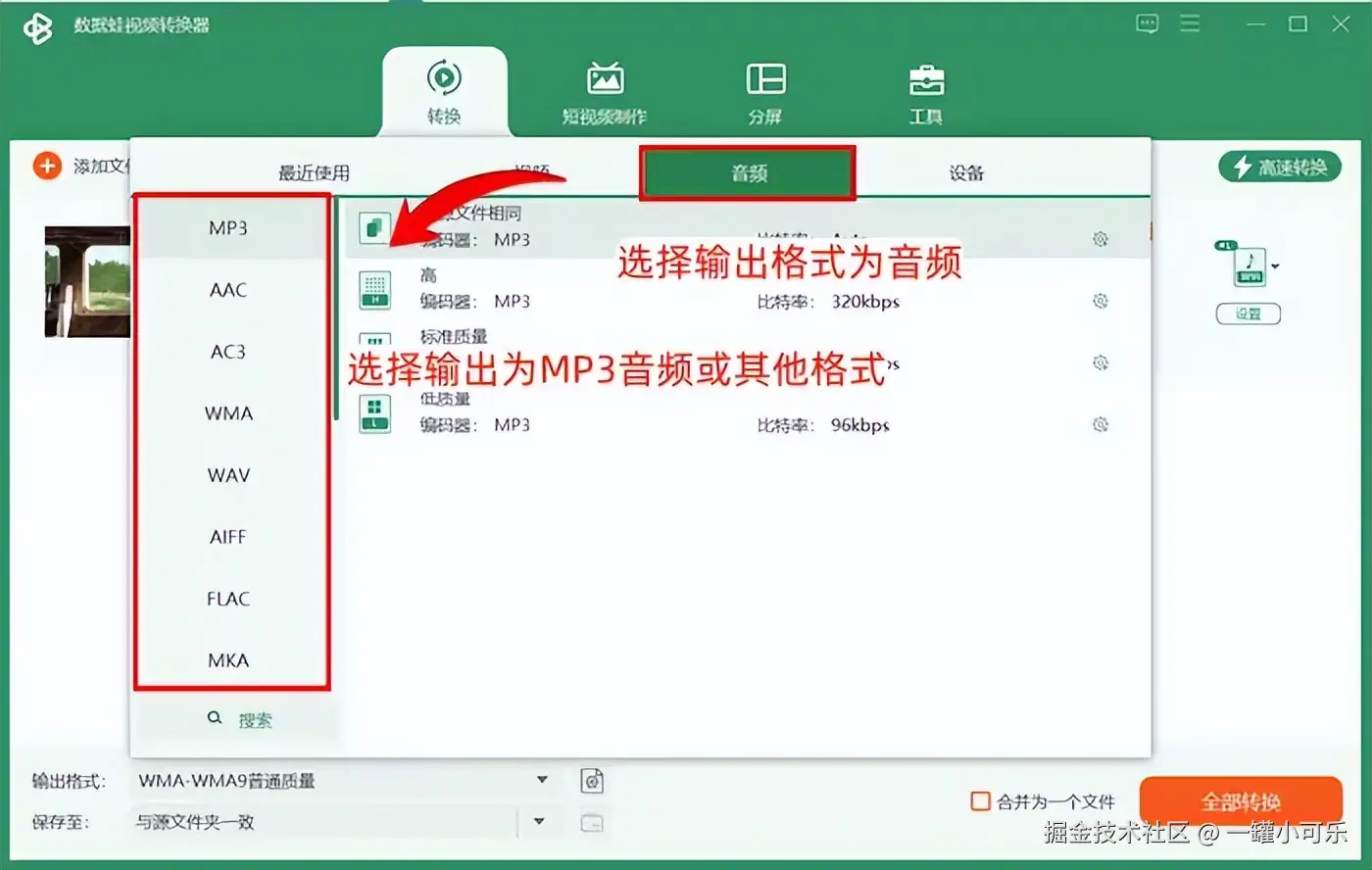Viewport: 1372px width, 870px height.
Task: Open settings gear for 96kbps preset
Action: (x=1101, y=424)
